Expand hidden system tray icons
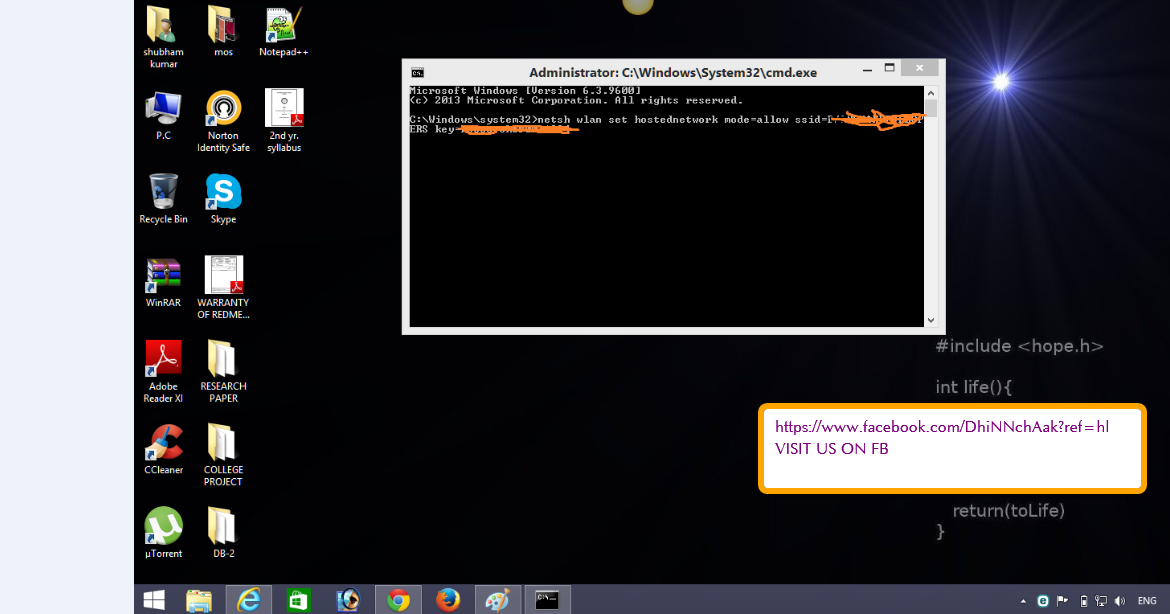Viewport: 1170px width, 614px height. pos(1022,600)
